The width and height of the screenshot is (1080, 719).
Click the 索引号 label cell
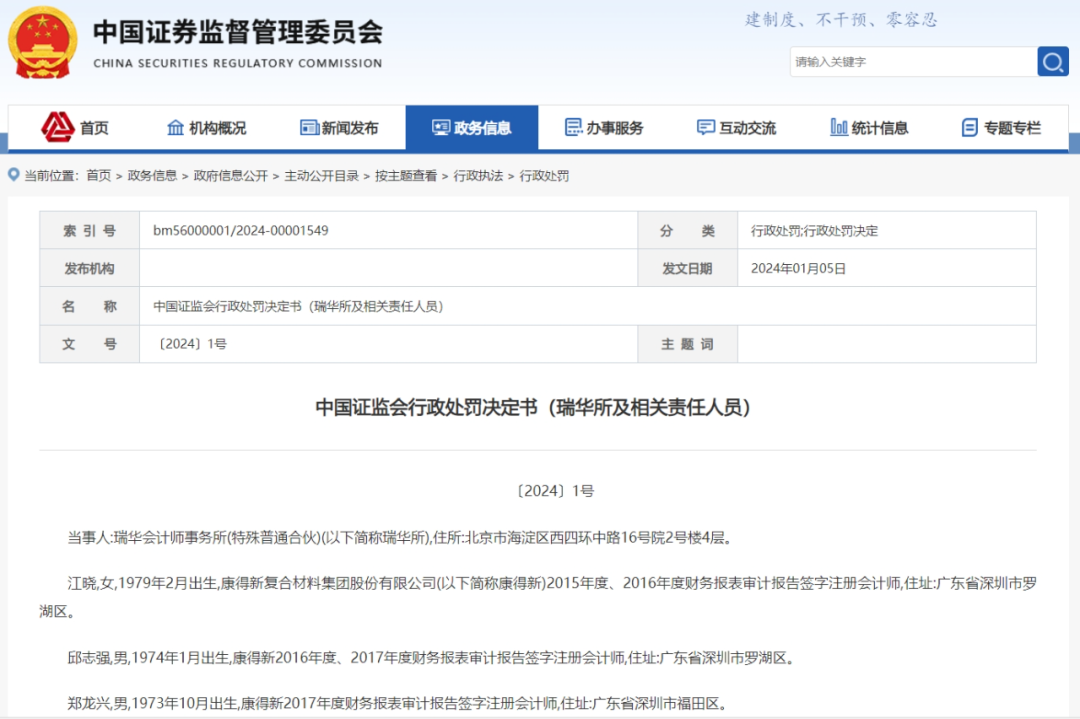point(90,231)
